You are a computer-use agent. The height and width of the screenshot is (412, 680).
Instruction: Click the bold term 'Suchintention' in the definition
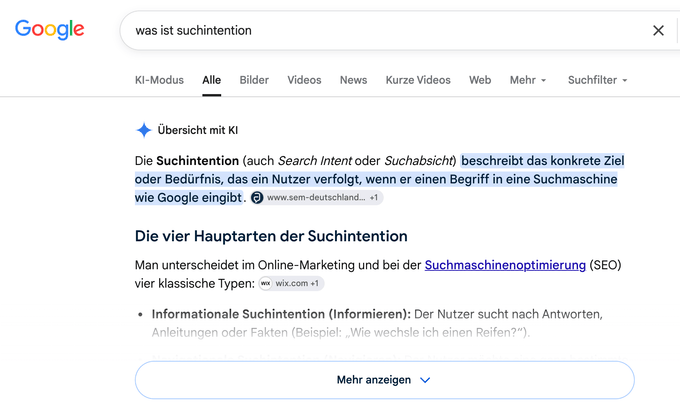[197, 161]
